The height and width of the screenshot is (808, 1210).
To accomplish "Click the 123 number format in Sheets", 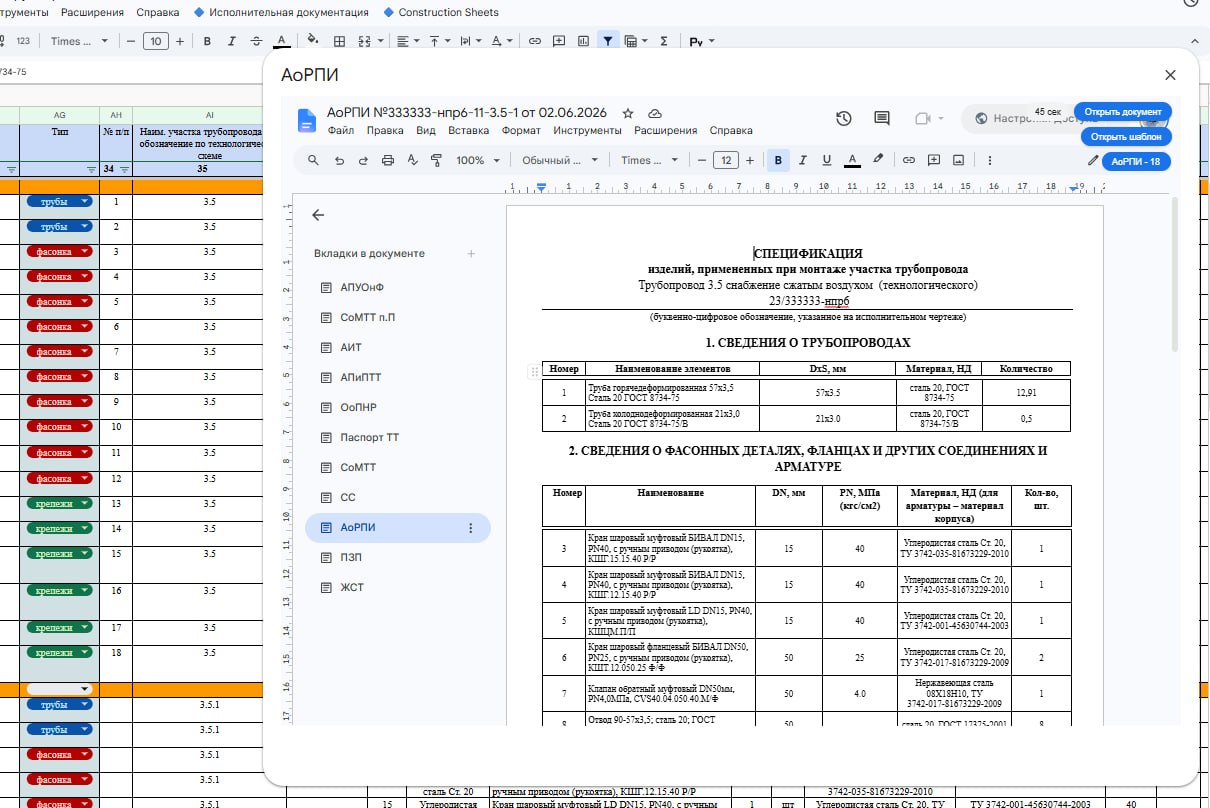I will click(24, 41).
